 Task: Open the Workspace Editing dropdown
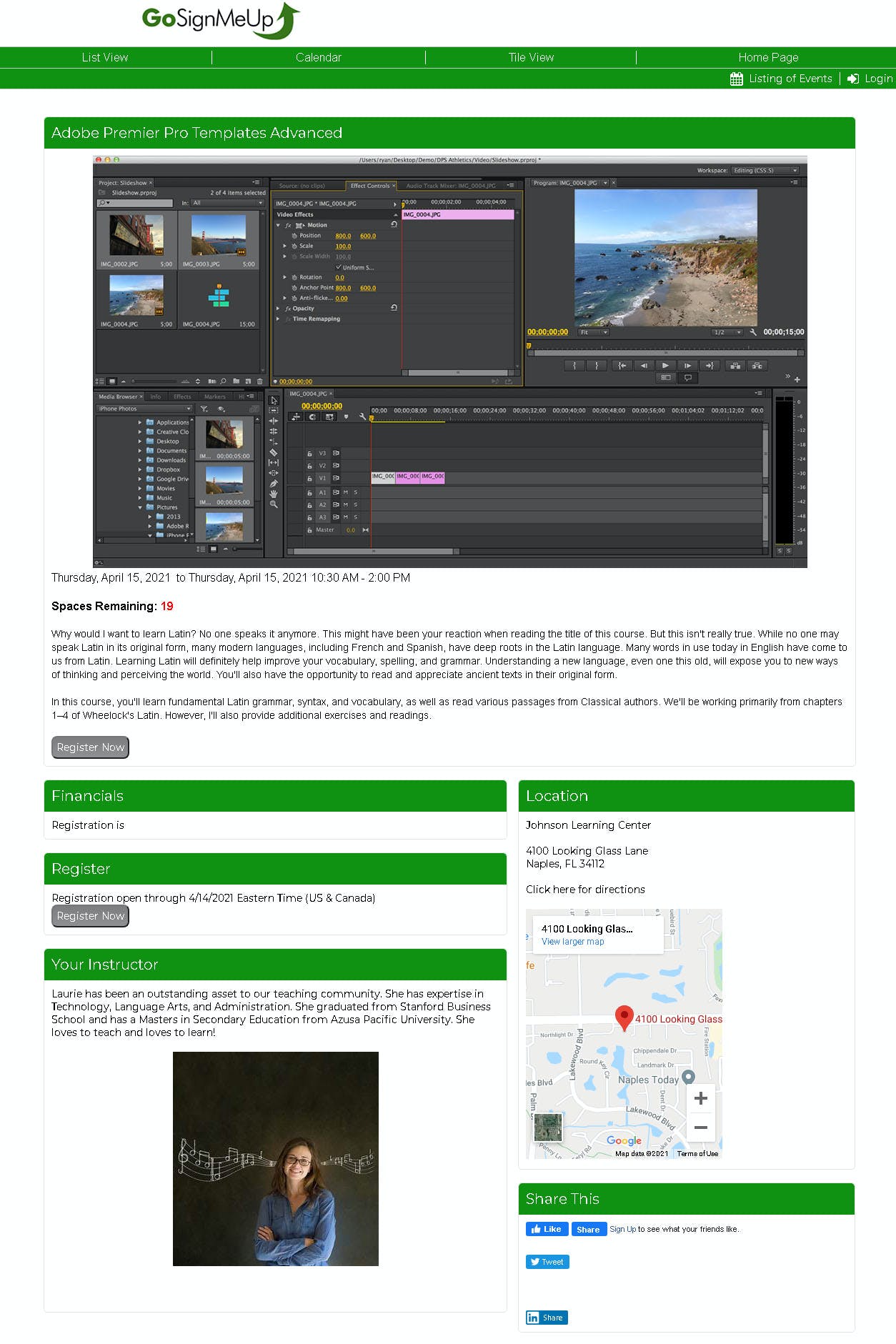click(765, 170)
